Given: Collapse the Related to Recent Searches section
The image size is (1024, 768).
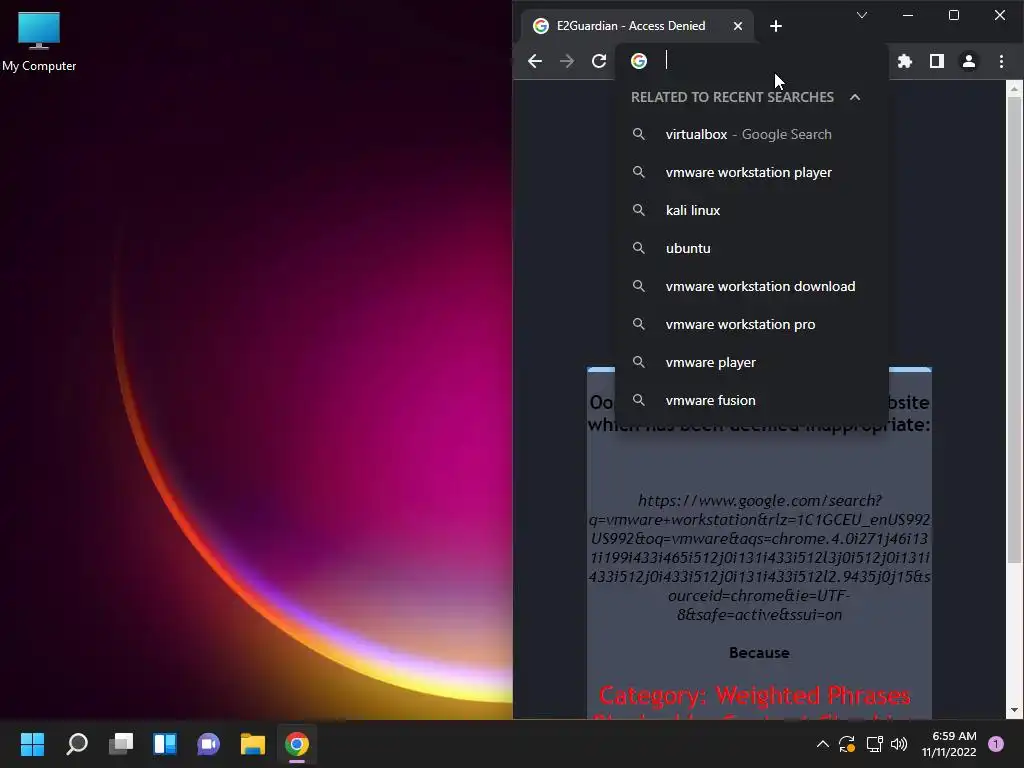Looking at the screenshot, I should click(855, 97).
